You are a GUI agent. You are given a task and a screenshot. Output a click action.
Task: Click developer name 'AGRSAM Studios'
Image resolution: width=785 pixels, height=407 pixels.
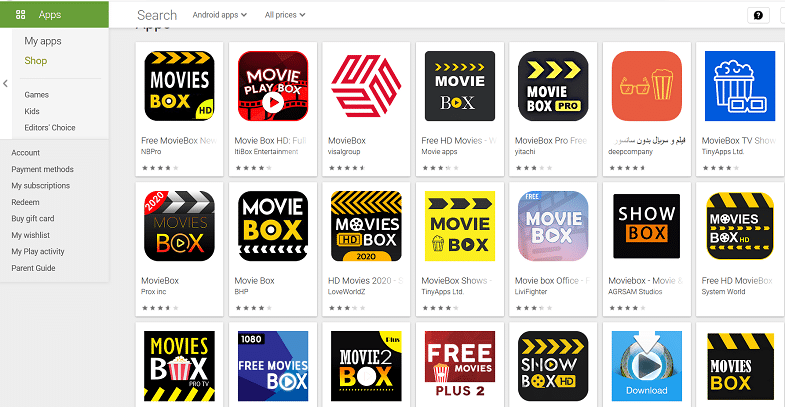click(635, 291)
